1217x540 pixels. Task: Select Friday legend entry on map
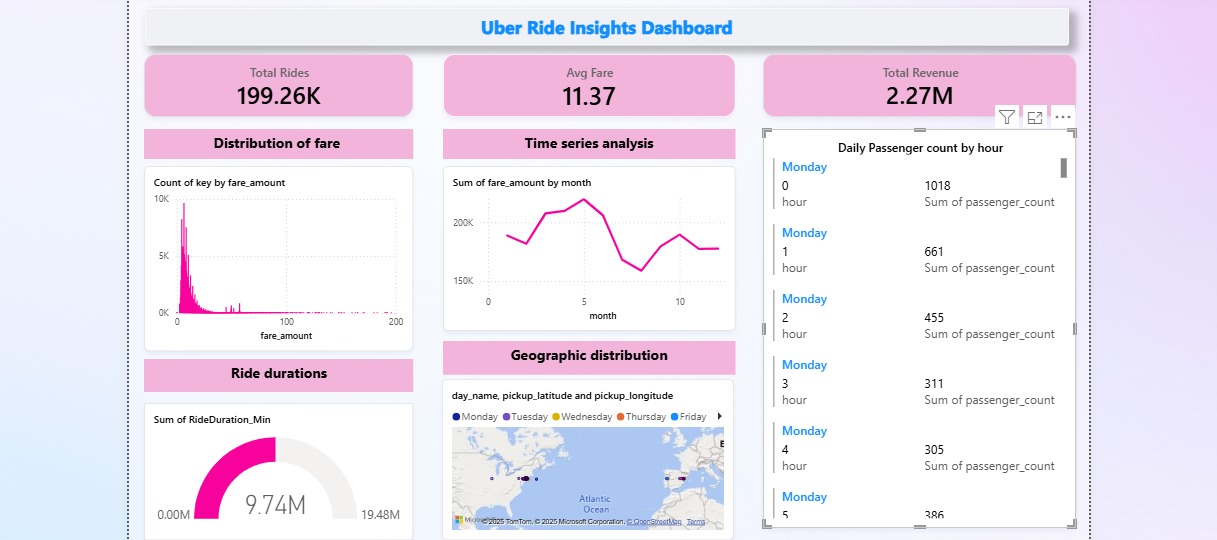tap(688, 416)
